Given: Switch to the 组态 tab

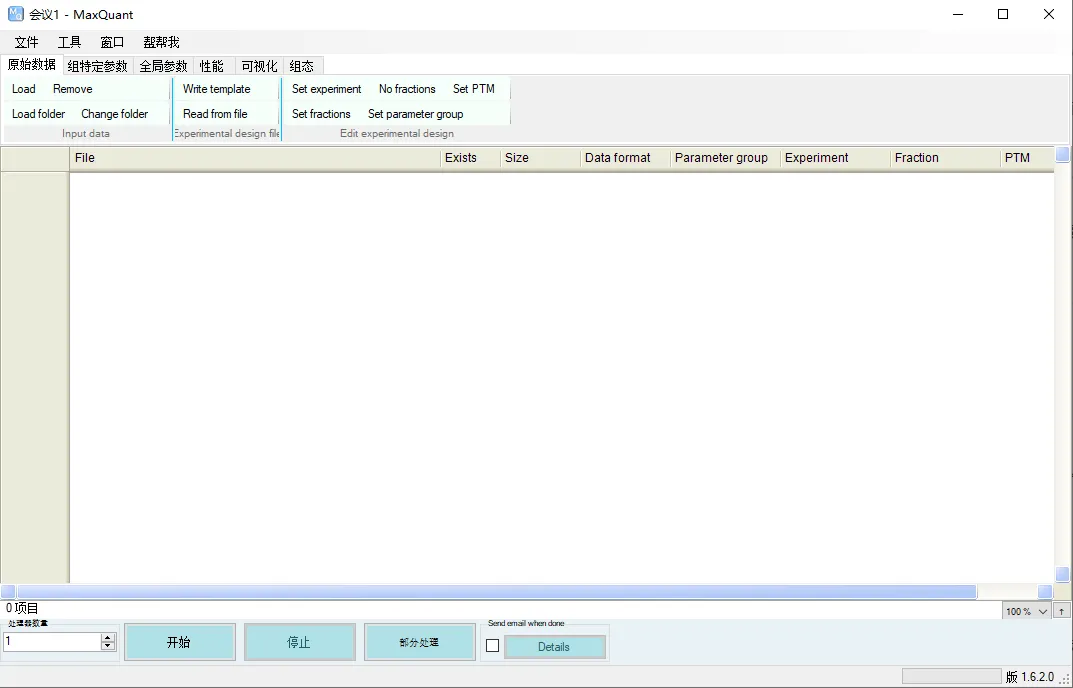Looking at the screenshot, I should [x=302, y=66].
